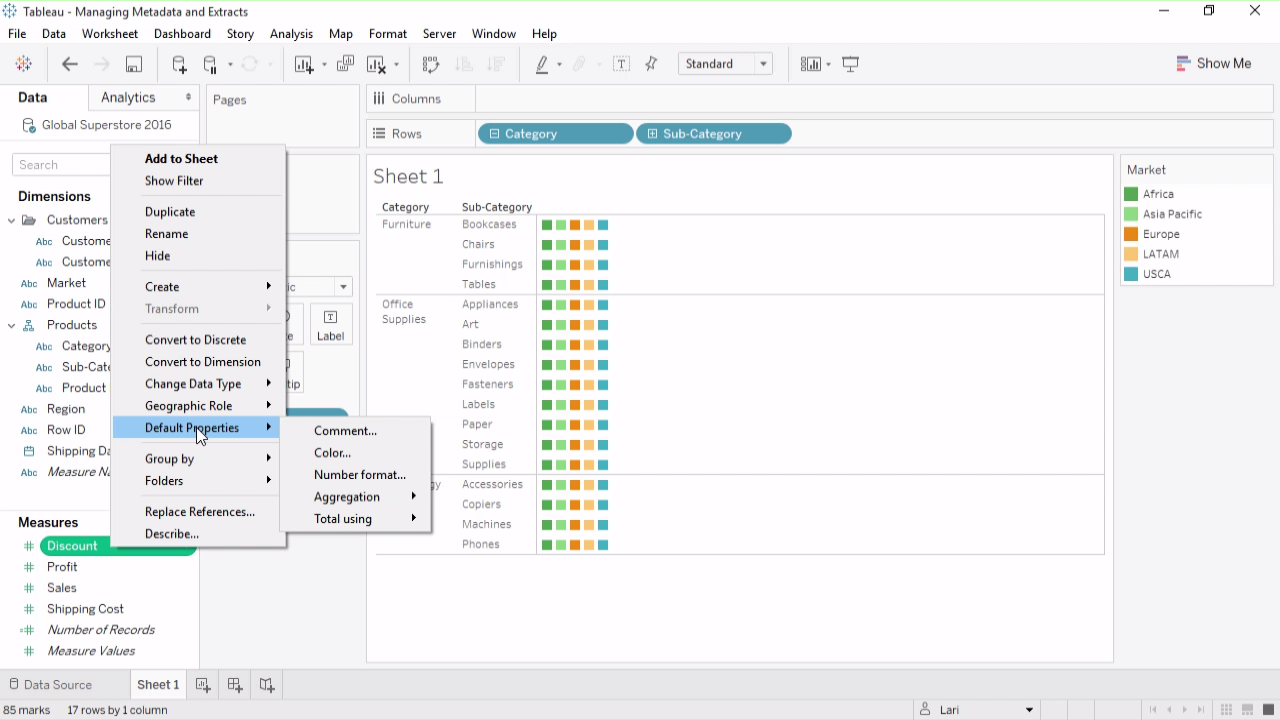Image resolution: width=1280 pixels, height=720 pixels.
Task: Expand the Sub-Category pill on Rows
Action: click(x=653, y=134)
